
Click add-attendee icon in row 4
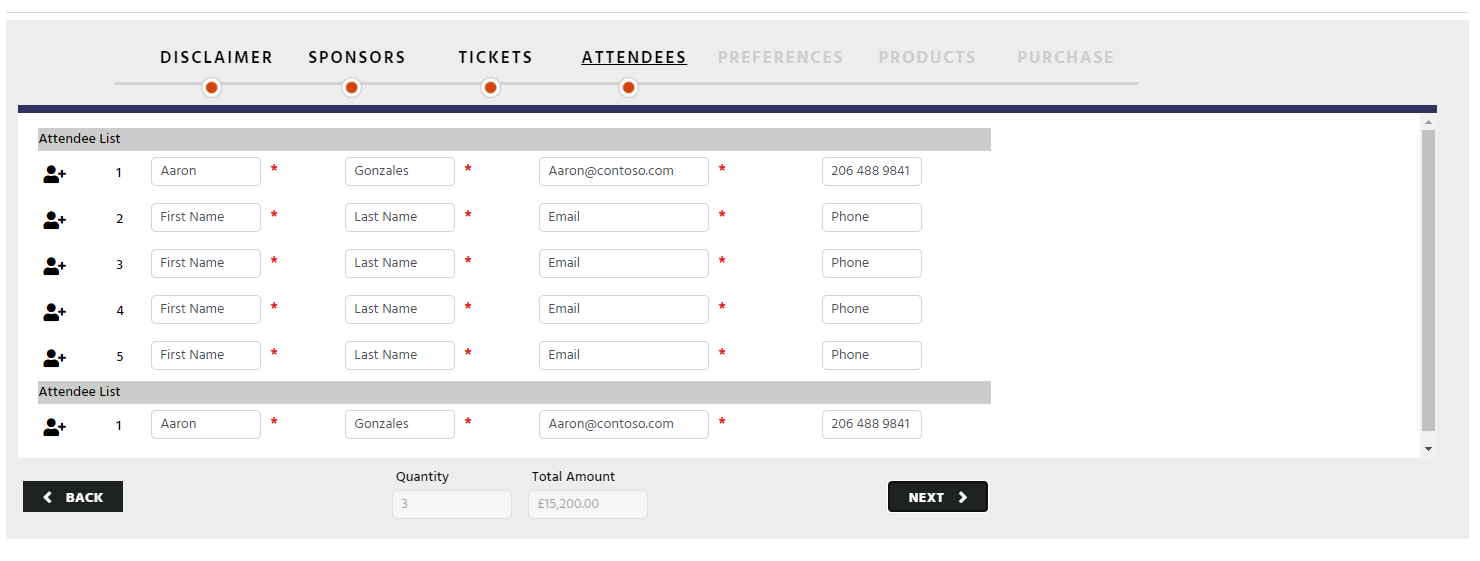coord(54,312)
